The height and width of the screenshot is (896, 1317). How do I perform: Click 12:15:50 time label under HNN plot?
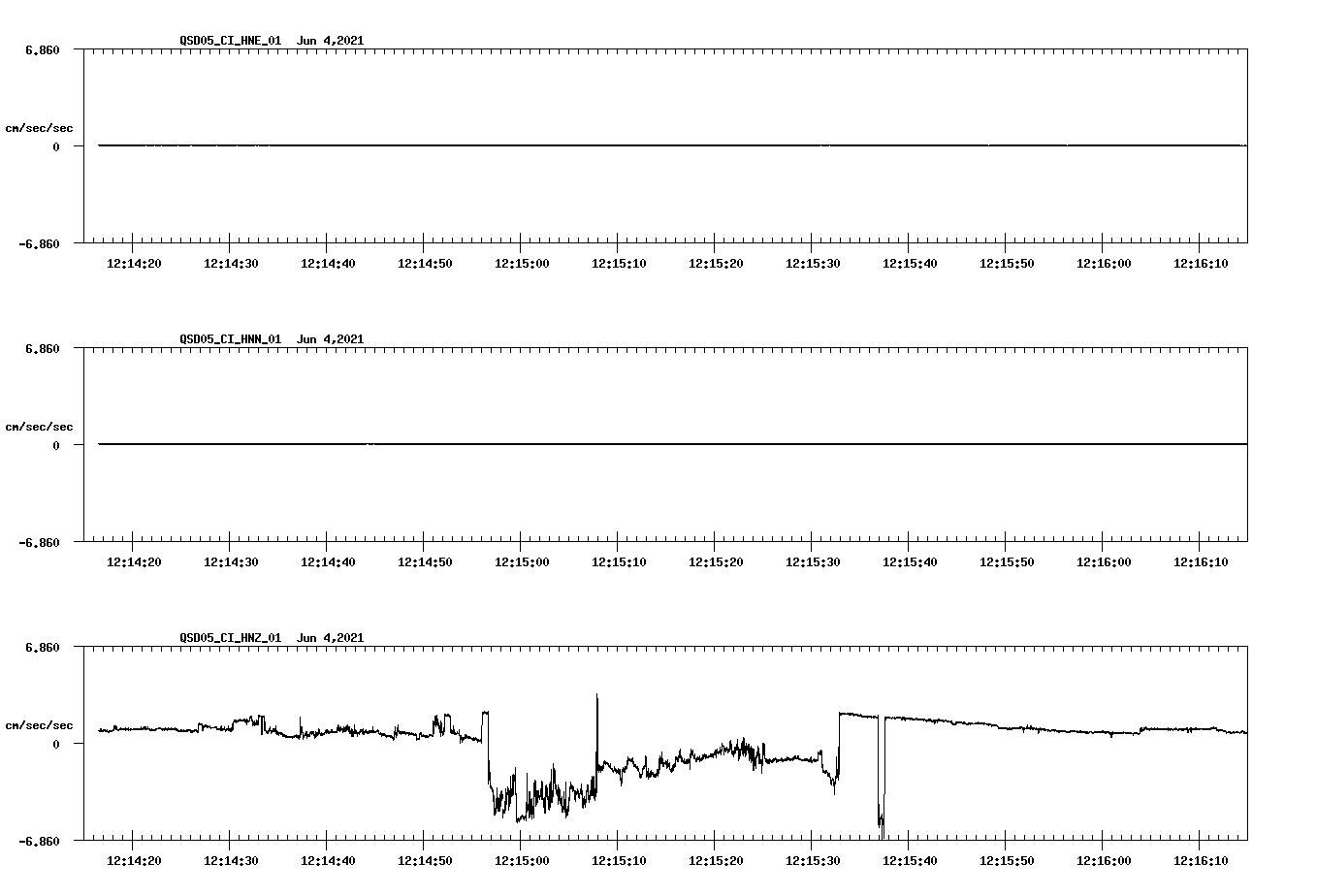click(x=1007, y=562)
